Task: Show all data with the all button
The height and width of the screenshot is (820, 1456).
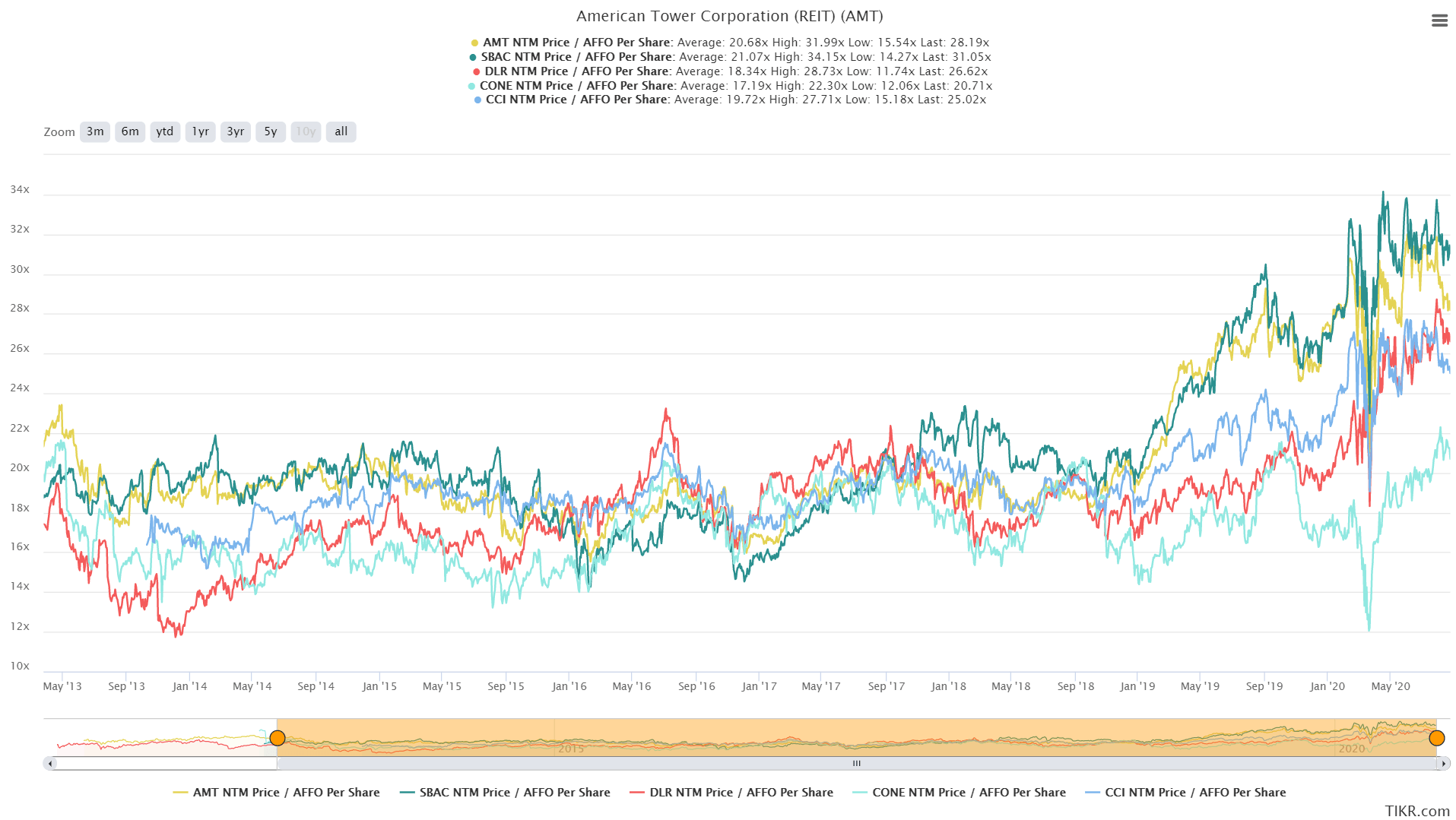Action: (341, 131)
